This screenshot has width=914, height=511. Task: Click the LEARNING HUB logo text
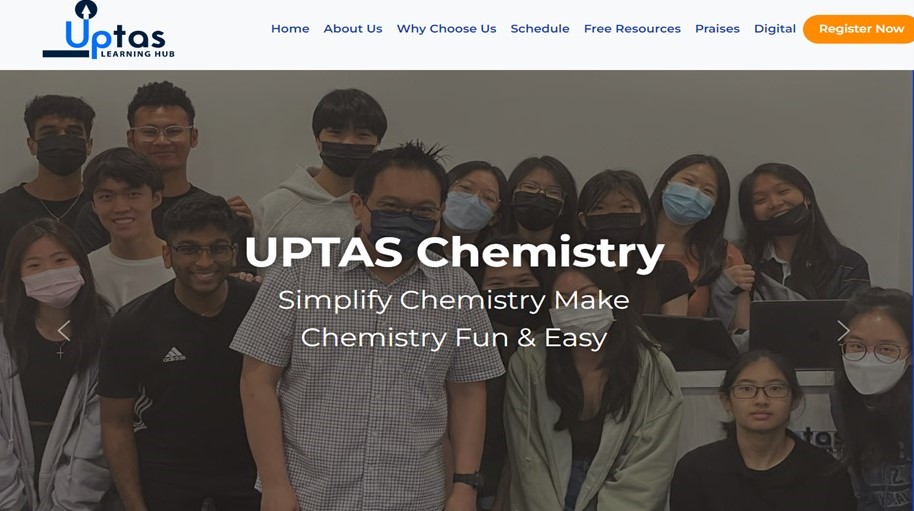[138, 54]
